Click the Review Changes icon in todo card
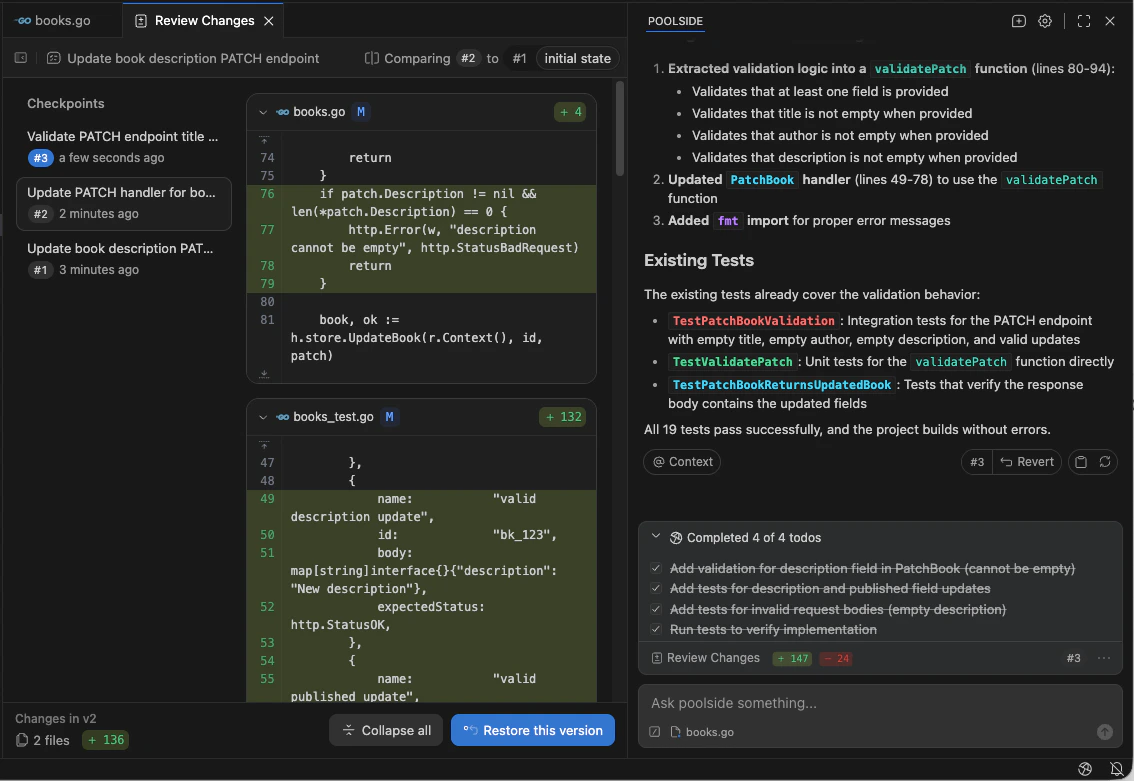The width and height of the screenshot is (1134, 781). point(657,658)
